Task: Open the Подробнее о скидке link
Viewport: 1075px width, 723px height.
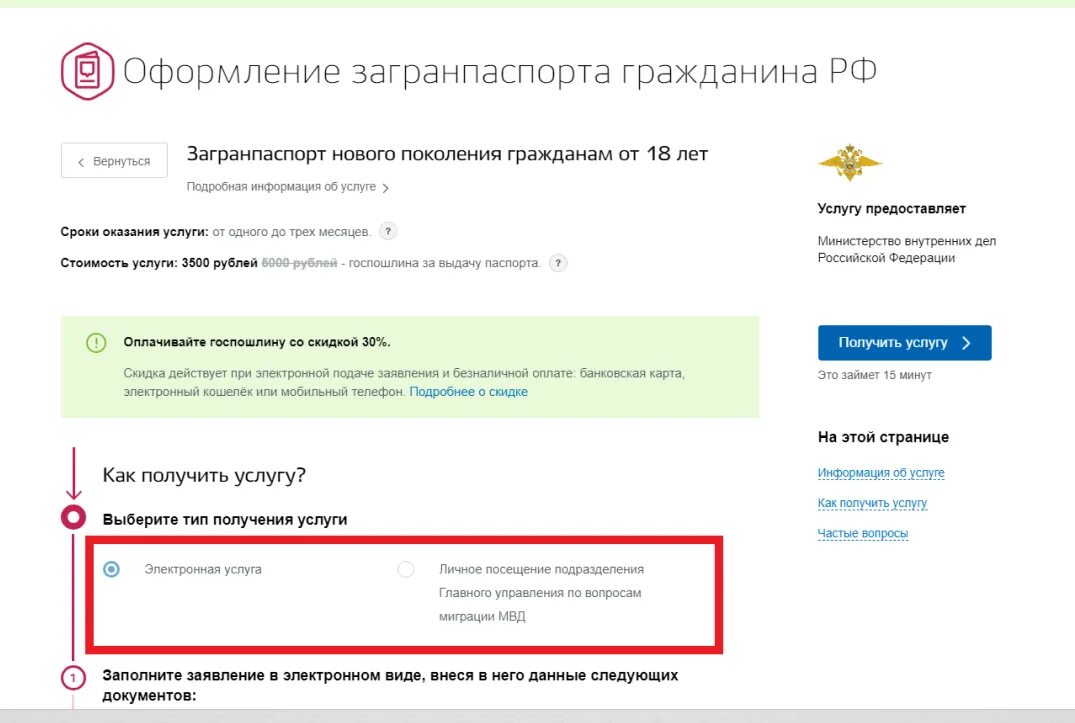Action: tap(468, 392)
